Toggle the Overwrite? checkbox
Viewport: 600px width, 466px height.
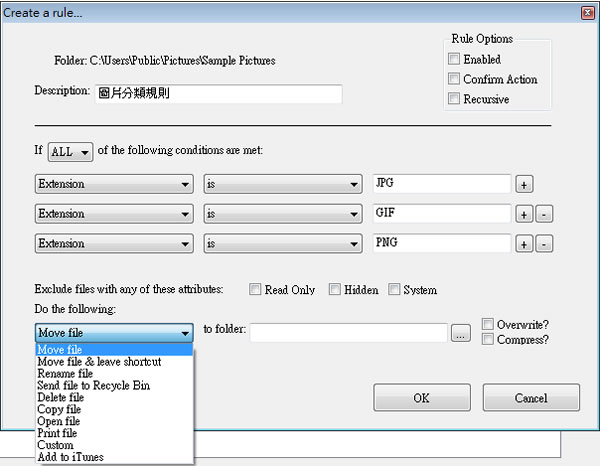488,324
